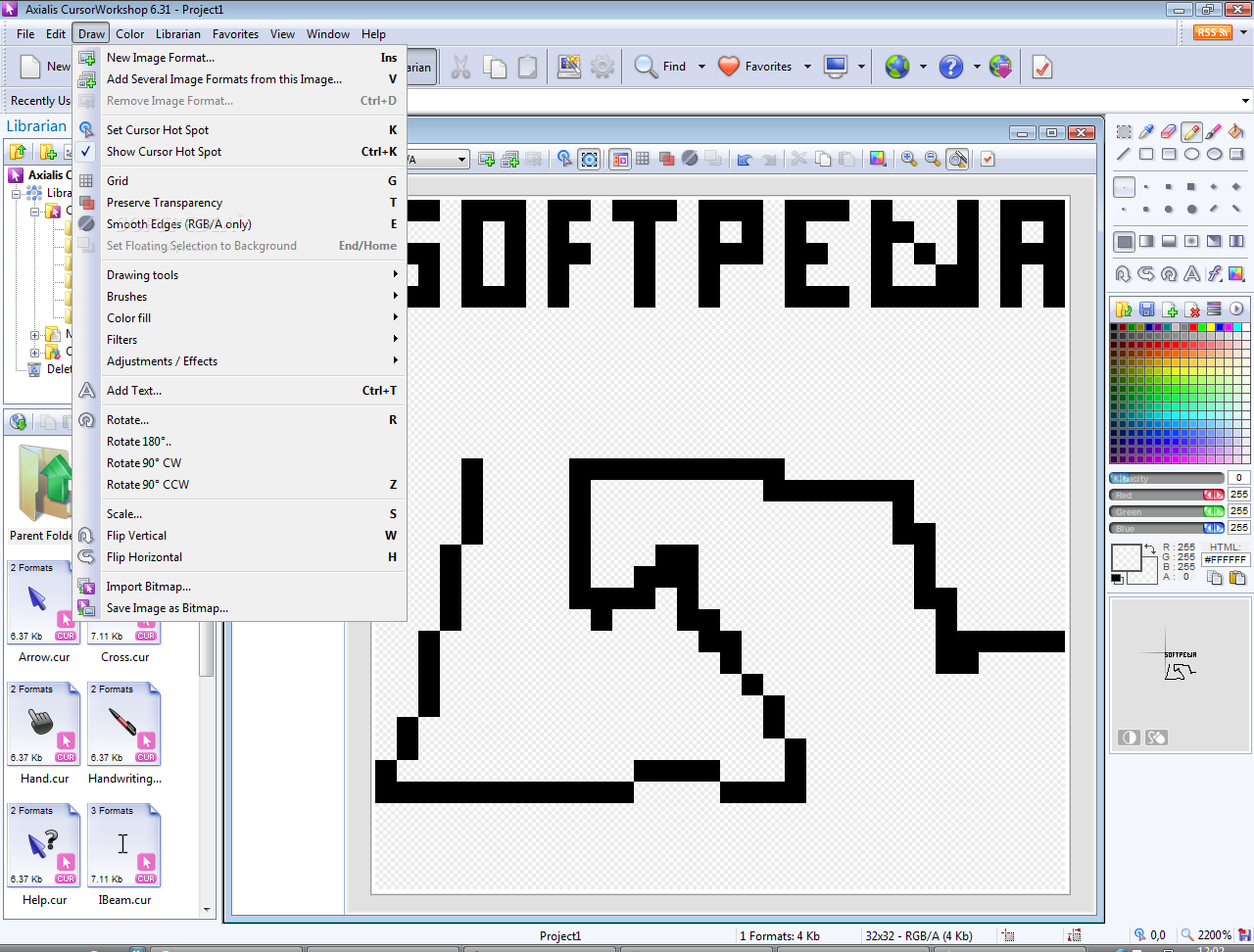Expand Adjustments / Effects submenu
Viewport: 1254px width, 952px height.
(x=239, y=361)
